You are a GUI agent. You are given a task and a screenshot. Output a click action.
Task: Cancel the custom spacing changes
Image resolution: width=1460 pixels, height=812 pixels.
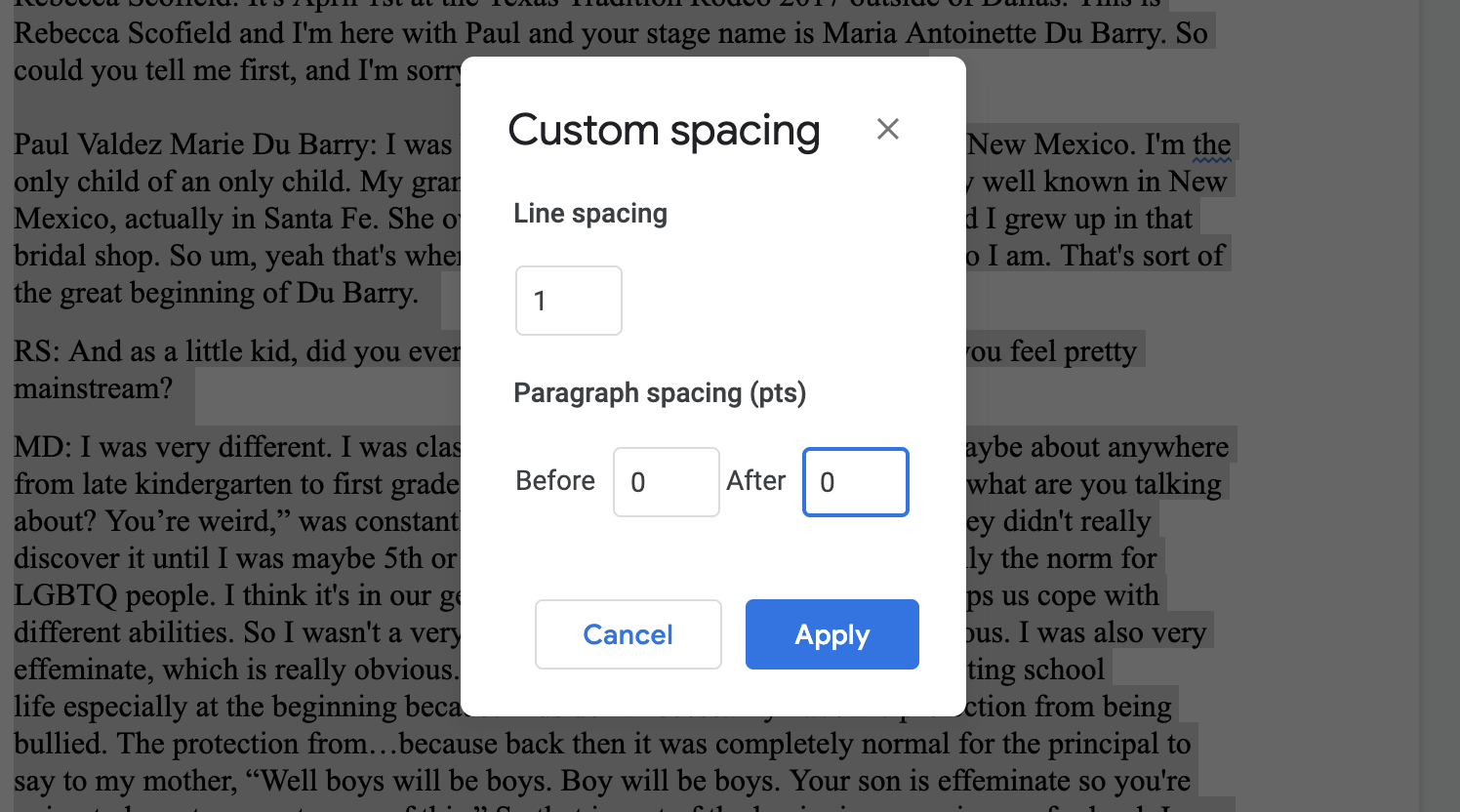tap(628, 634)
